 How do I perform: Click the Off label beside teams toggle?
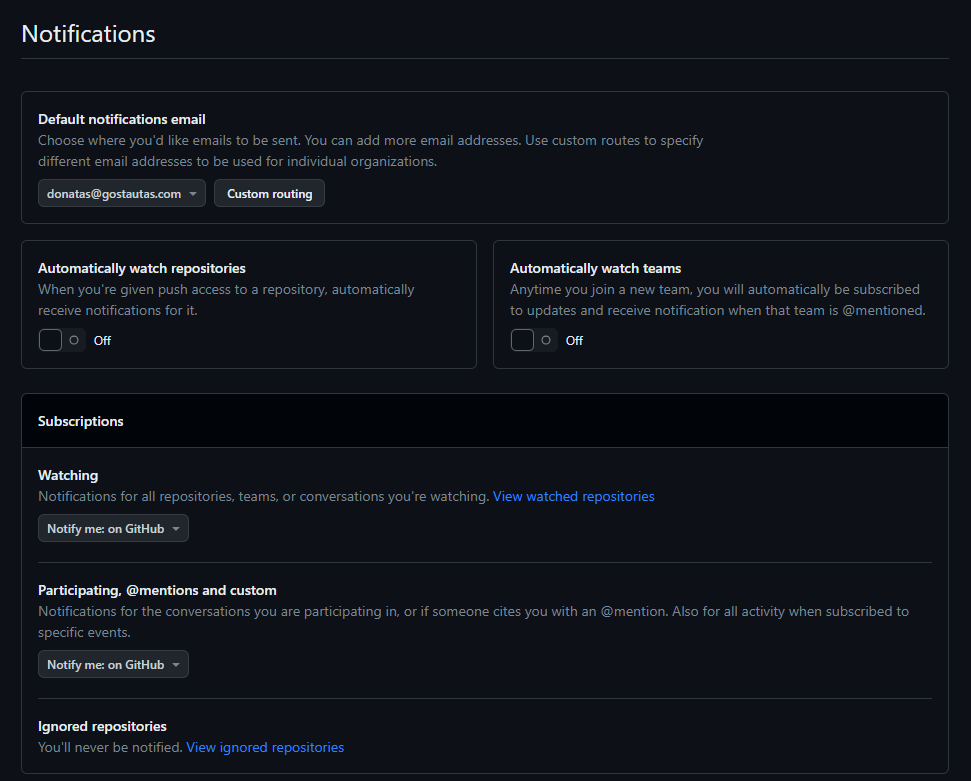click(x=573, y=340)
